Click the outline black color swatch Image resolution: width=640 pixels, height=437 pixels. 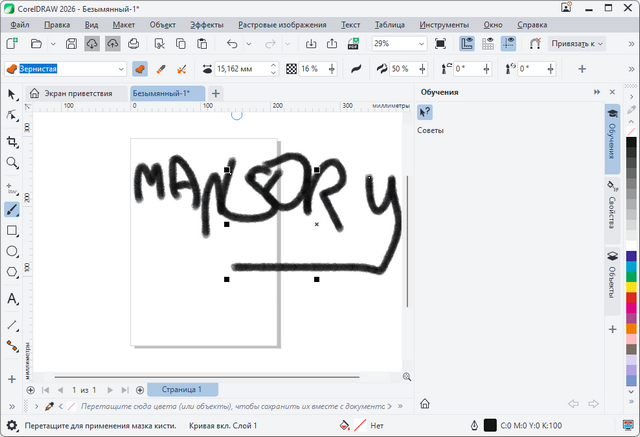click(x=490, y=426)
